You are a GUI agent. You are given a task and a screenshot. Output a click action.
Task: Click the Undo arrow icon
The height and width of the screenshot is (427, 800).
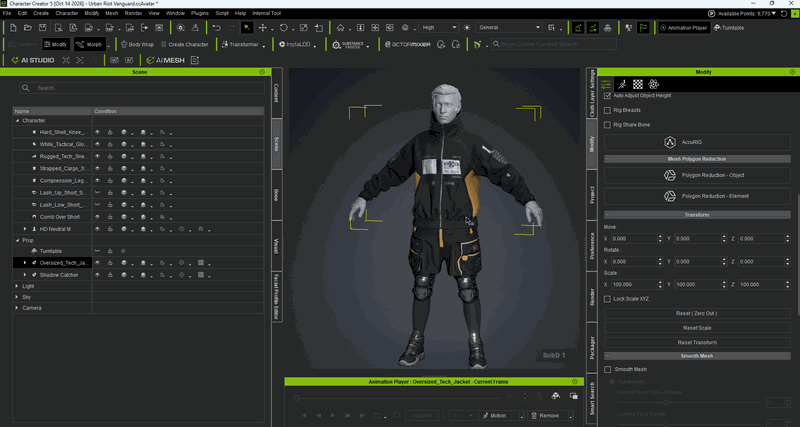point(217,28)
